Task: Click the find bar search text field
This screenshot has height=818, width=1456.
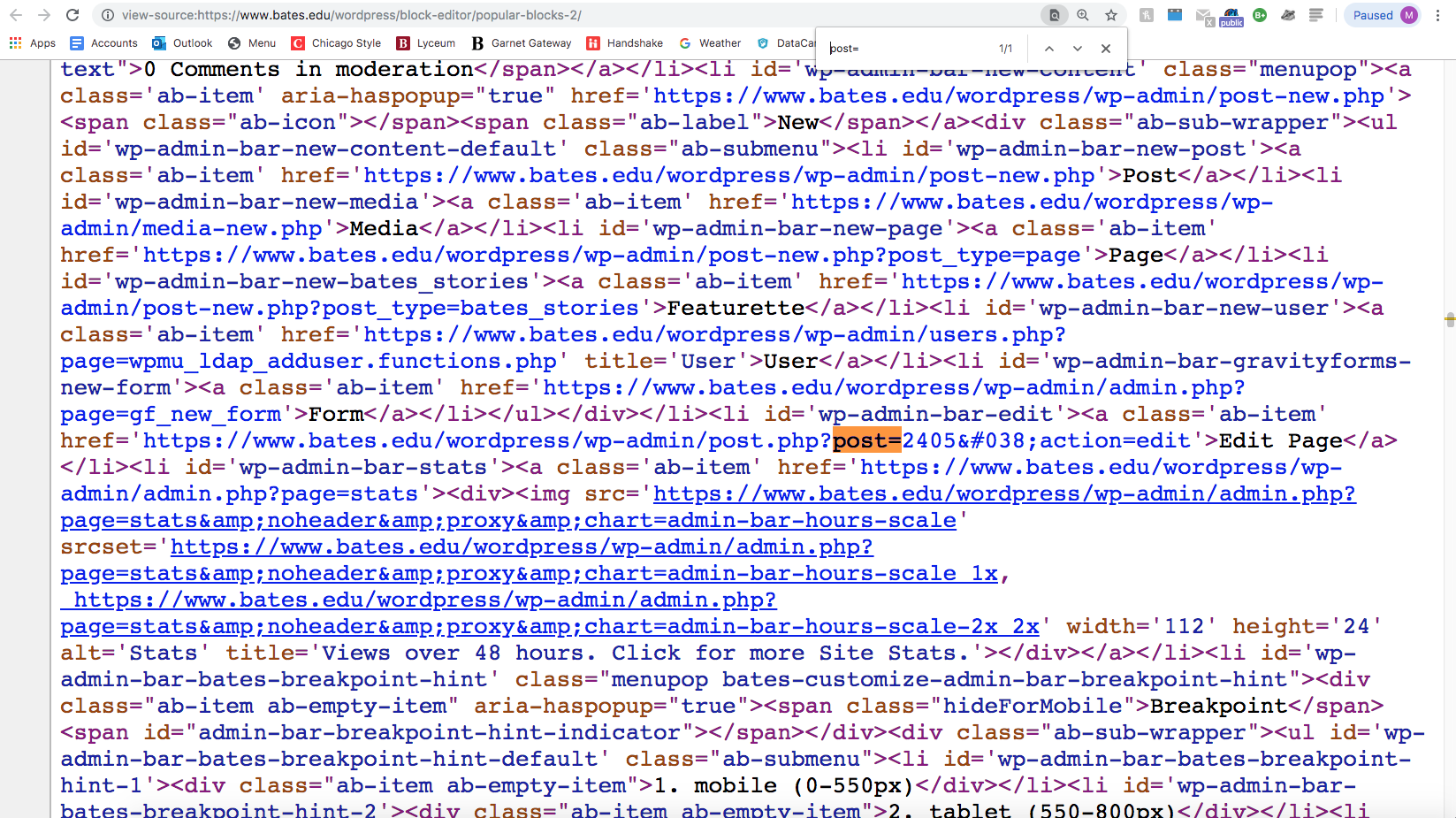Action: click(906, 49)
